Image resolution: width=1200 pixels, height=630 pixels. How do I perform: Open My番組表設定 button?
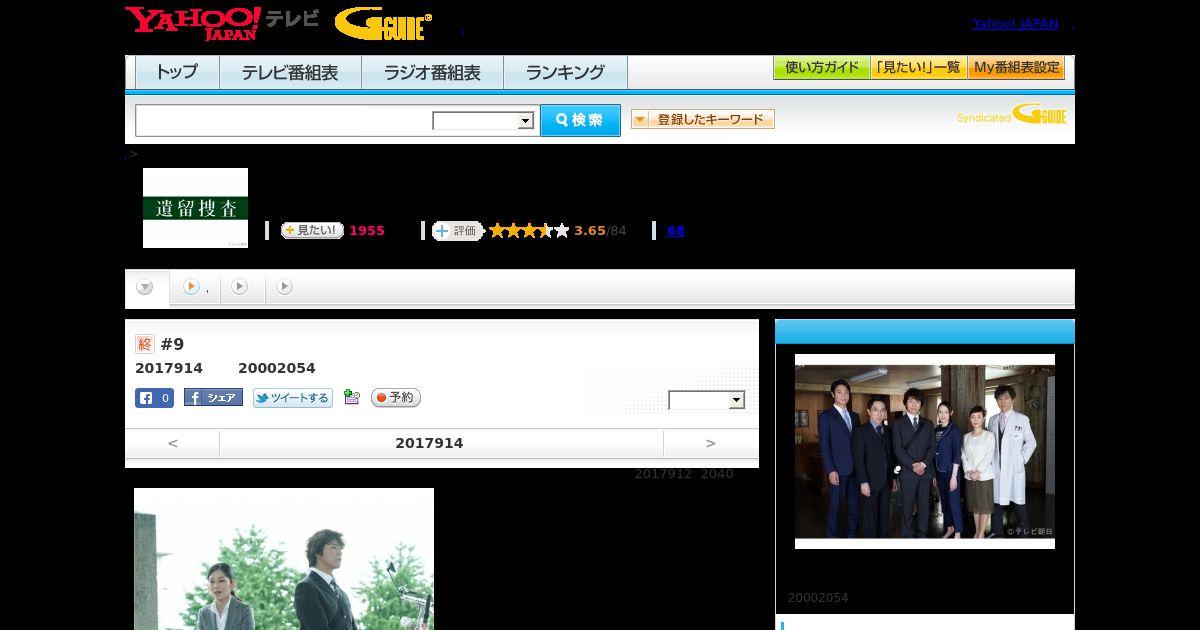(1016, 68)
